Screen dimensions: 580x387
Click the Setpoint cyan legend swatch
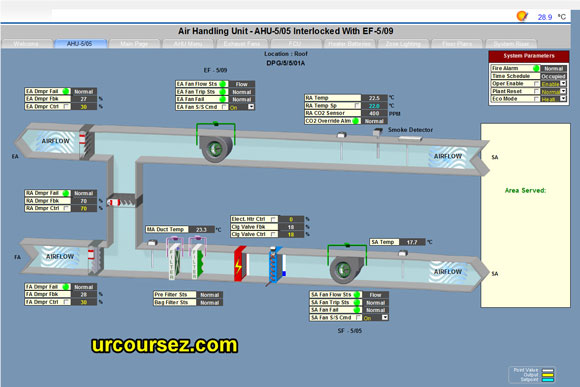click(547, 380)
